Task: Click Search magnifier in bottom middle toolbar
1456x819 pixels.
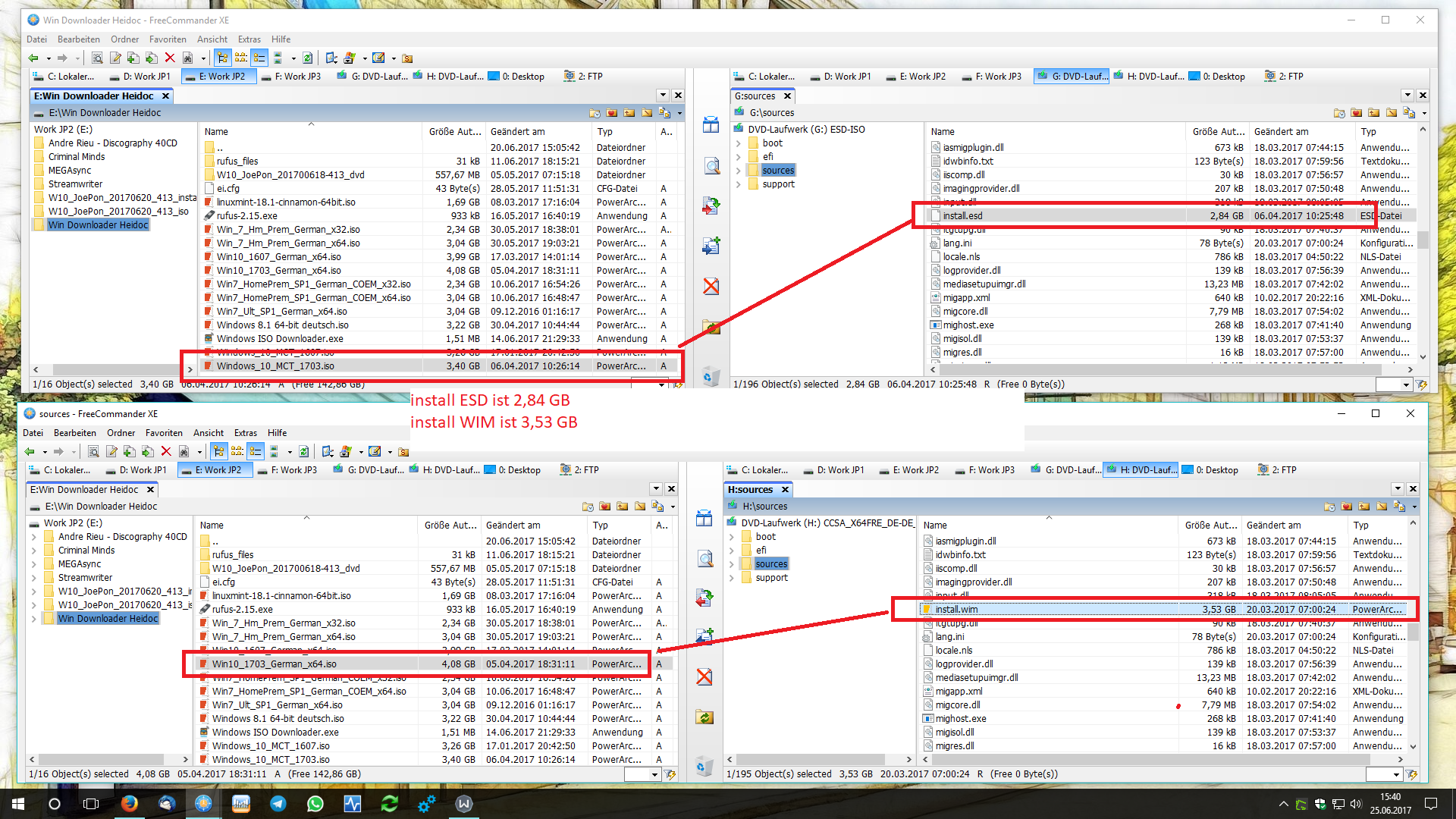Action: click(x=705, y=560)
